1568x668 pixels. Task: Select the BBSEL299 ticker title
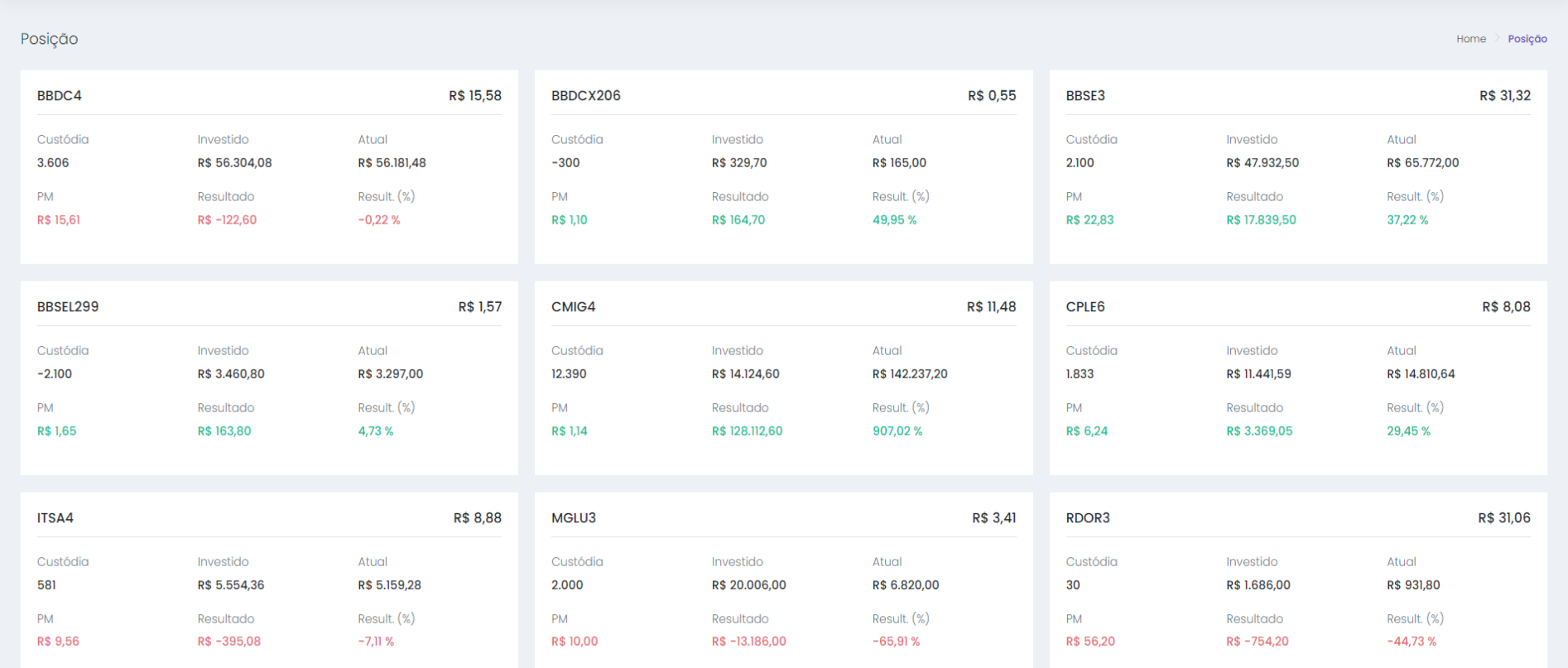pos(68,307)
